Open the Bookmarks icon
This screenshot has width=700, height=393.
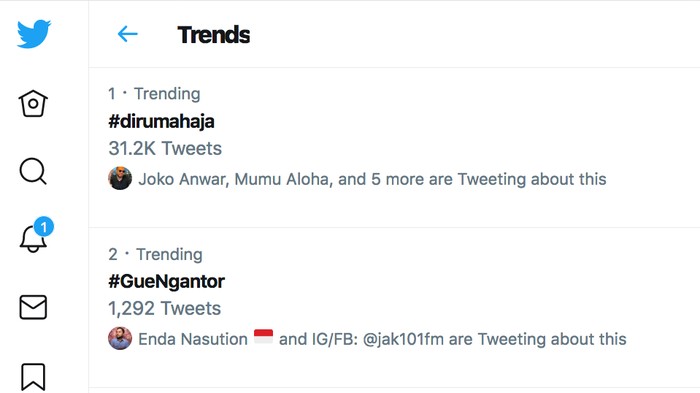33,377
